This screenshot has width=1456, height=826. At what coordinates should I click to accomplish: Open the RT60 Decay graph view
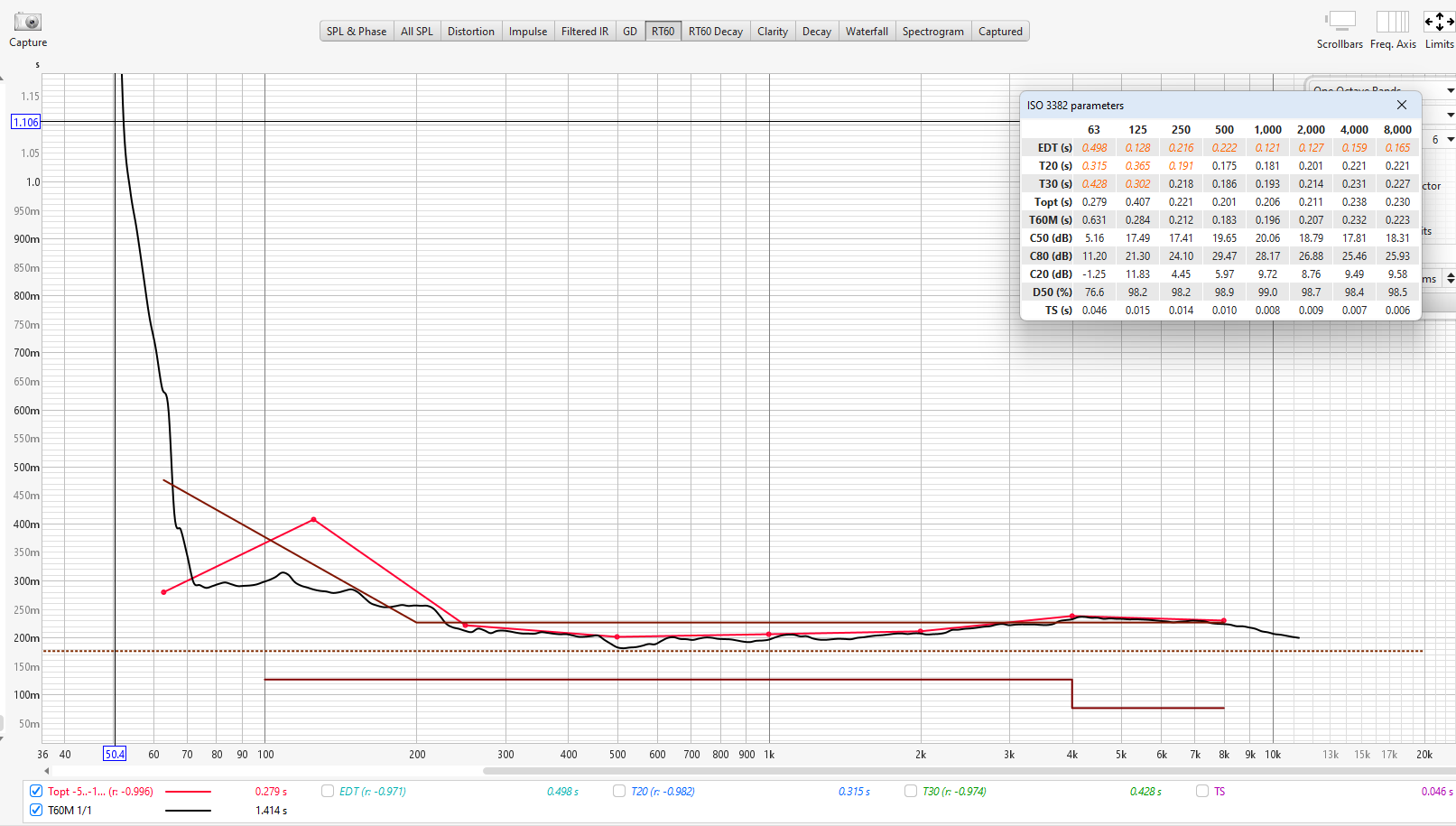[715, 32]
